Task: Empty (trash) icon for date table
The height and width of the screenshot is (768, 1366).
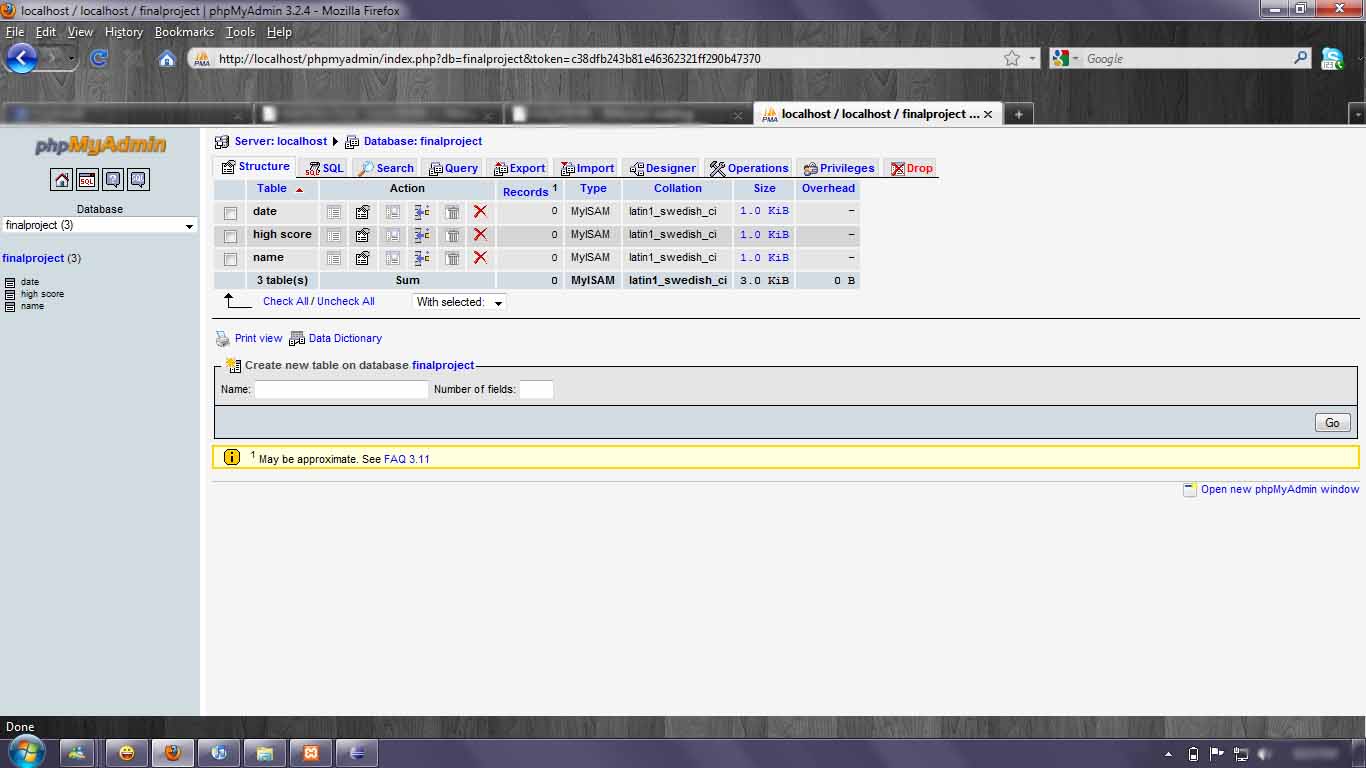Action: (452, 212)
